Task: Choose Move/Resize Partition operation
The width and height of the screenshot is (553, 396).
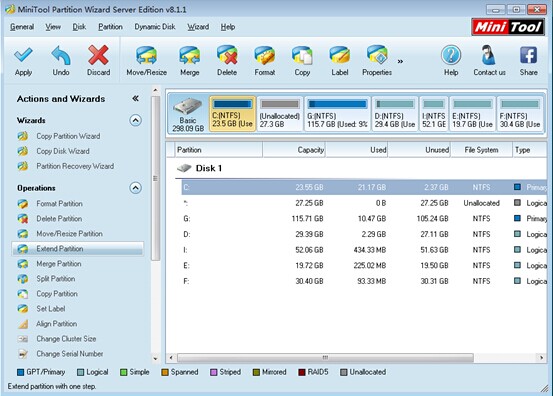Action: (69, 234)
